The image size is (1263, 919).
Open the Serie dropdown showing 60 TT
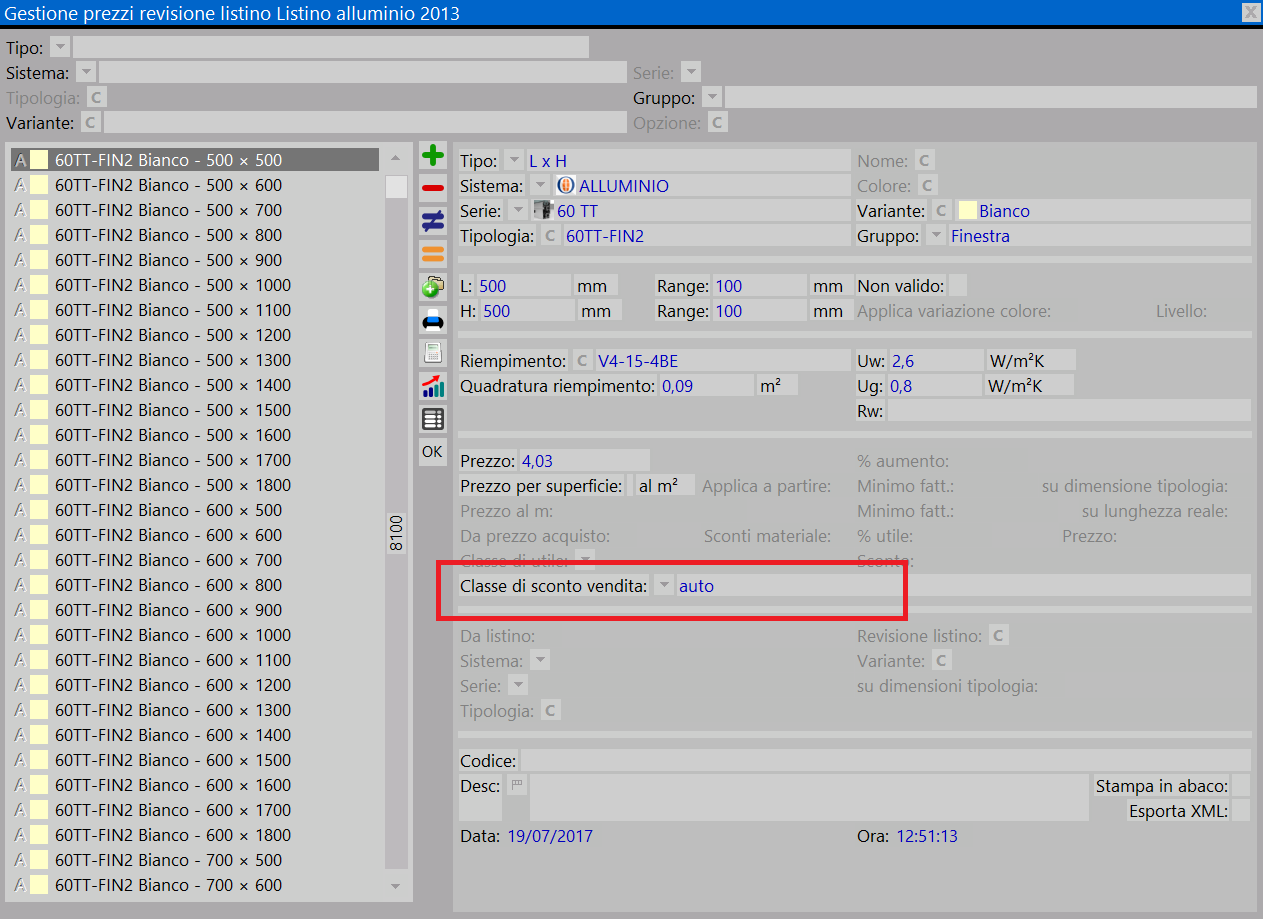(518, 211)
